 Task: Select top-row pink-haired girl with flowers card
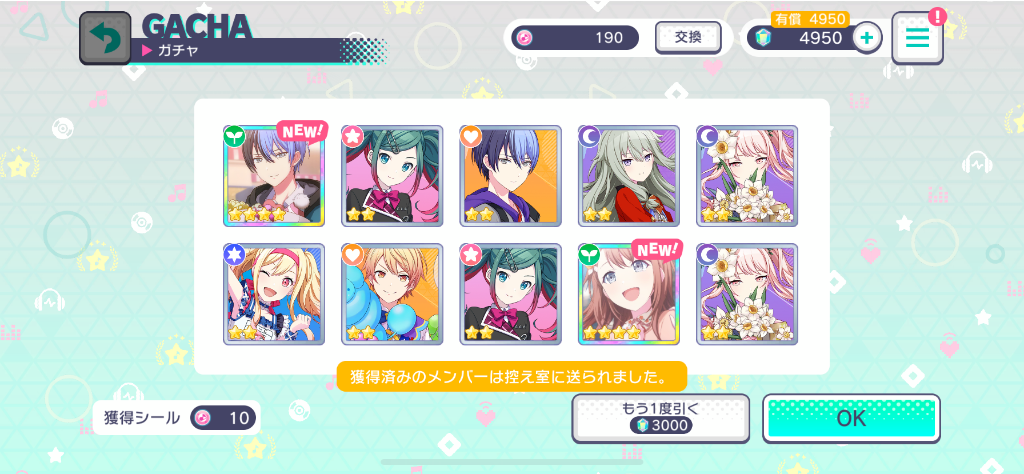(x=747, y=176)
